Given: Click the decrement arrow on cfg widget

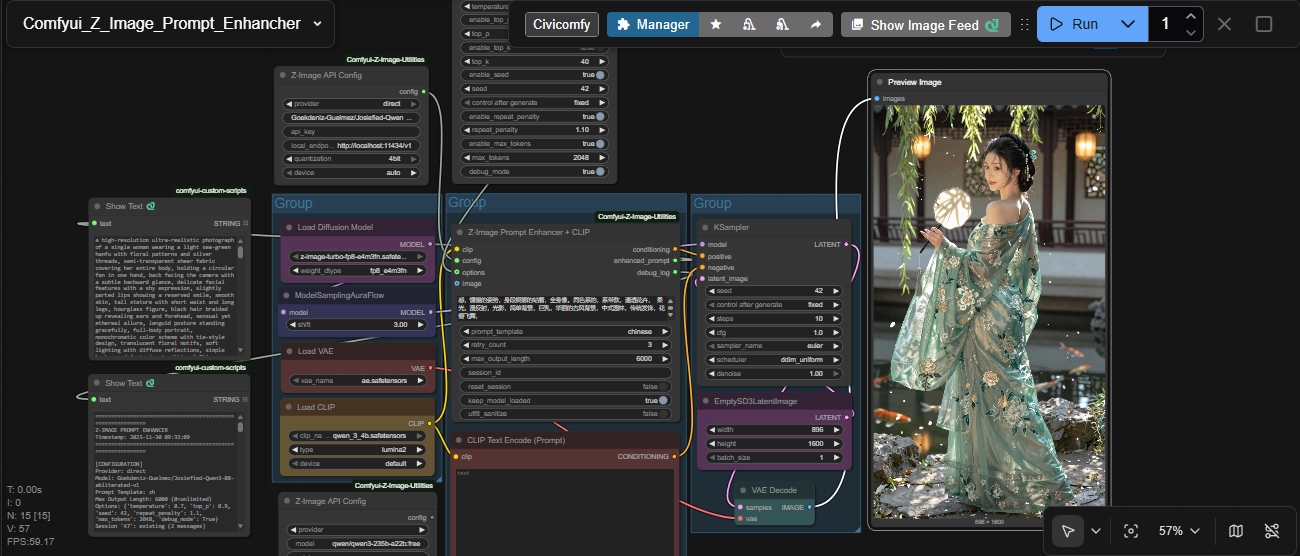Looking at the screenshot, I should click(712, 332).
